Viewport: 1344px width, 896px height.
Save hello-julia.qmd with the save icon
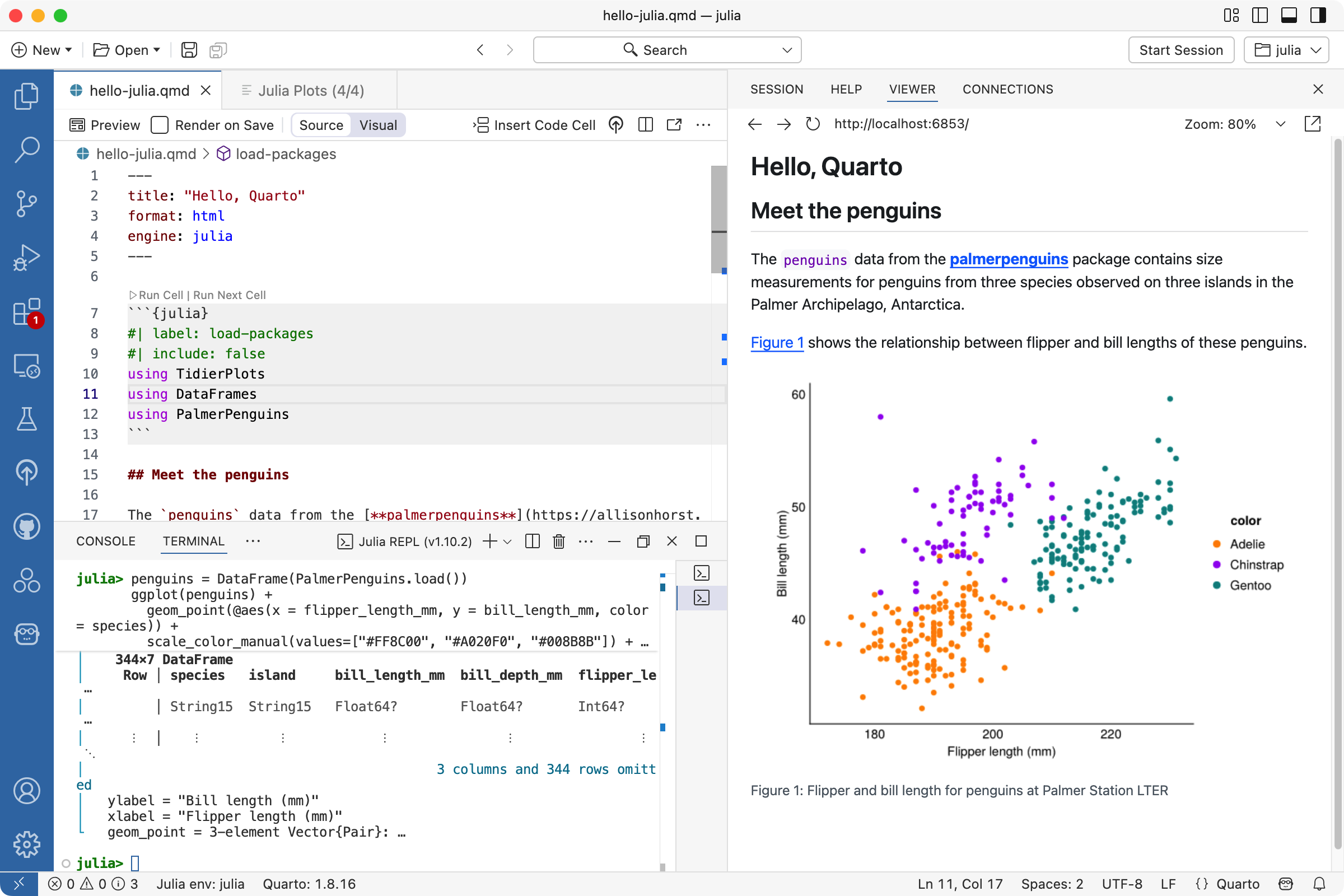click(x=189, y=50)
